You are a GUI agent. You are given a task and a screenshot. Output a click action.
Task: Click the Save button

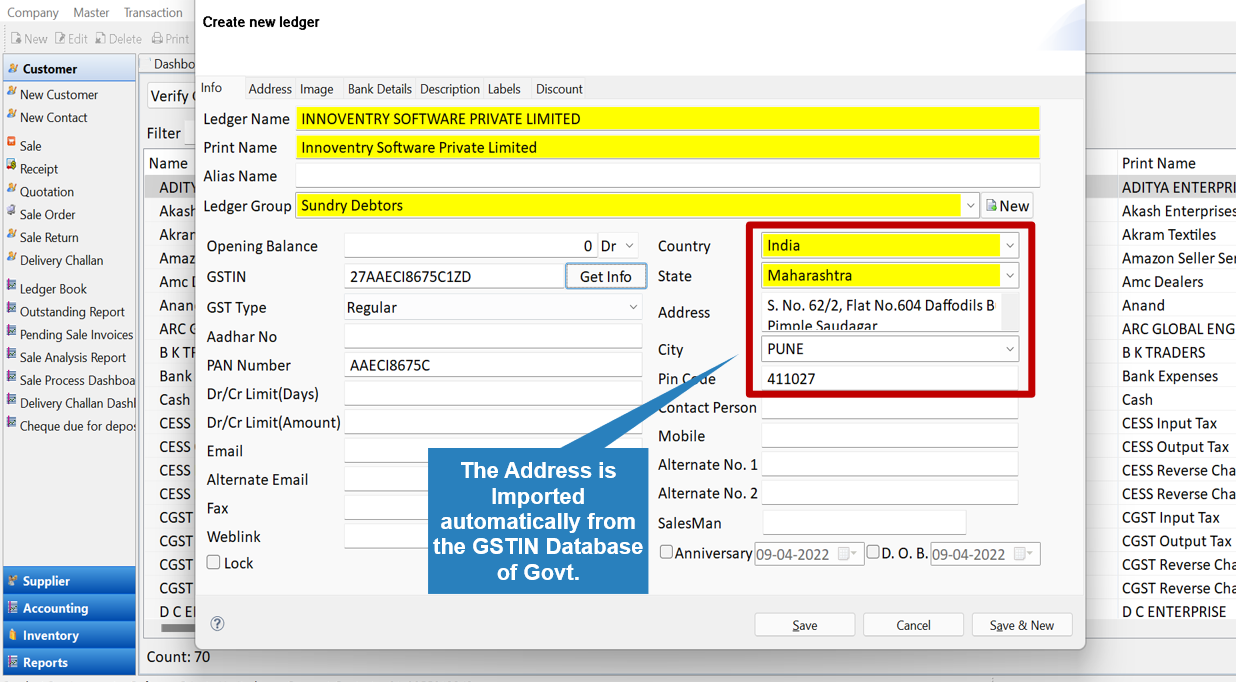(805, 625)
